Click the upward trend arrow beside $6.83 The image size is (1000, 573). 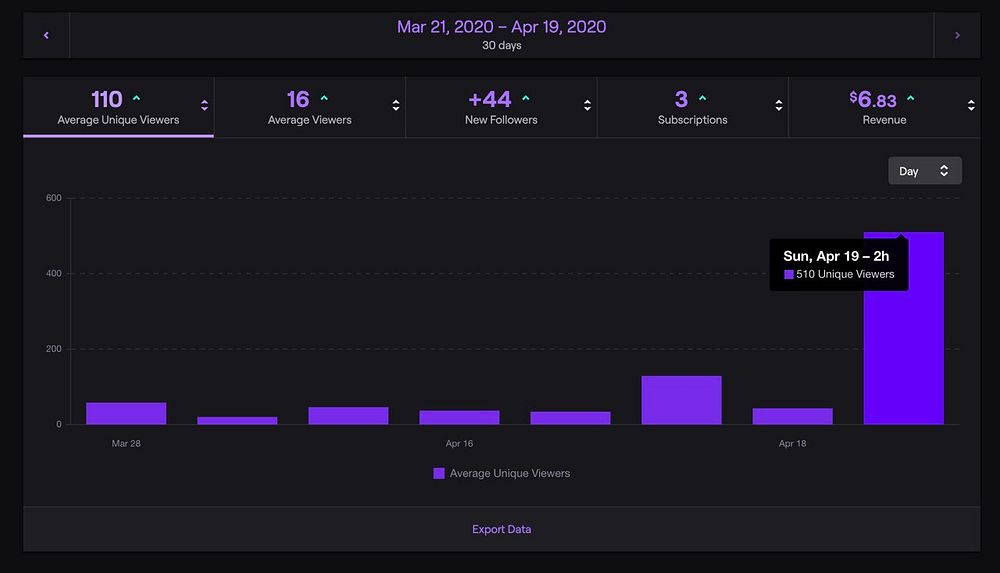pos(911,98)
